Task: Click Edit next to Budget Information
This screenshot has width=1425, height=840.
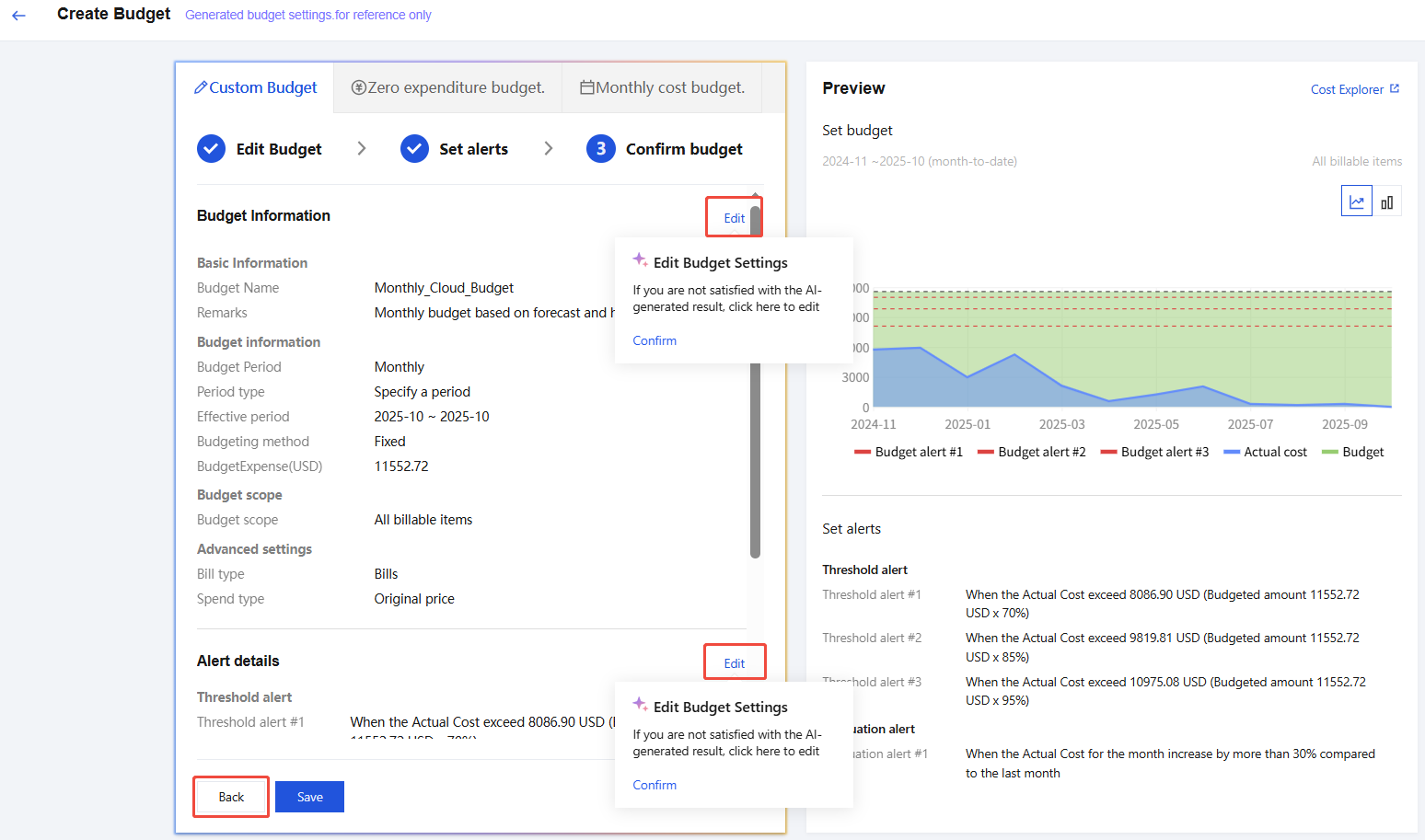Action: (x=734, y=218)
